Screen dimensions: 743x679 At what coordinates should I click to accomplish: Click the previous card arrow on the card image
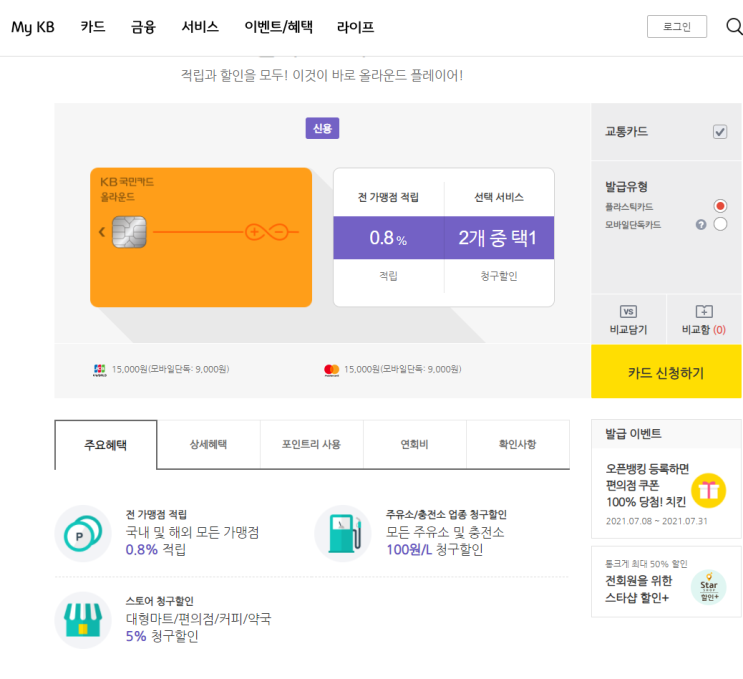click(x=101, y=232)
